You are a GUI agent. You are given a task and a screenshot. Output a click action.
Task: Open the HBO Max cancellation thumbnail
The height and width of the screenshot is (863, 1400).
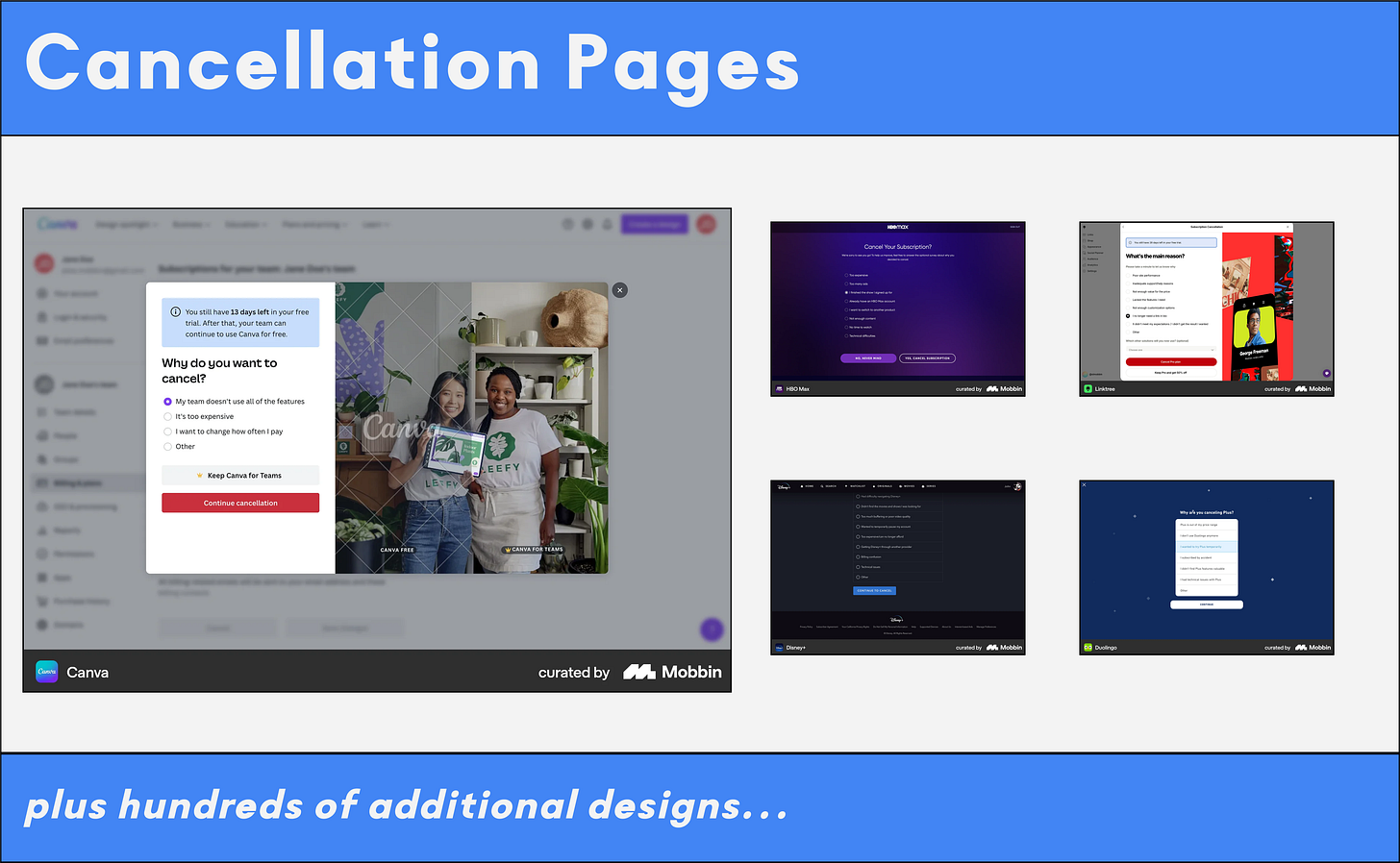pyautogui.click(x=898, y=308)
